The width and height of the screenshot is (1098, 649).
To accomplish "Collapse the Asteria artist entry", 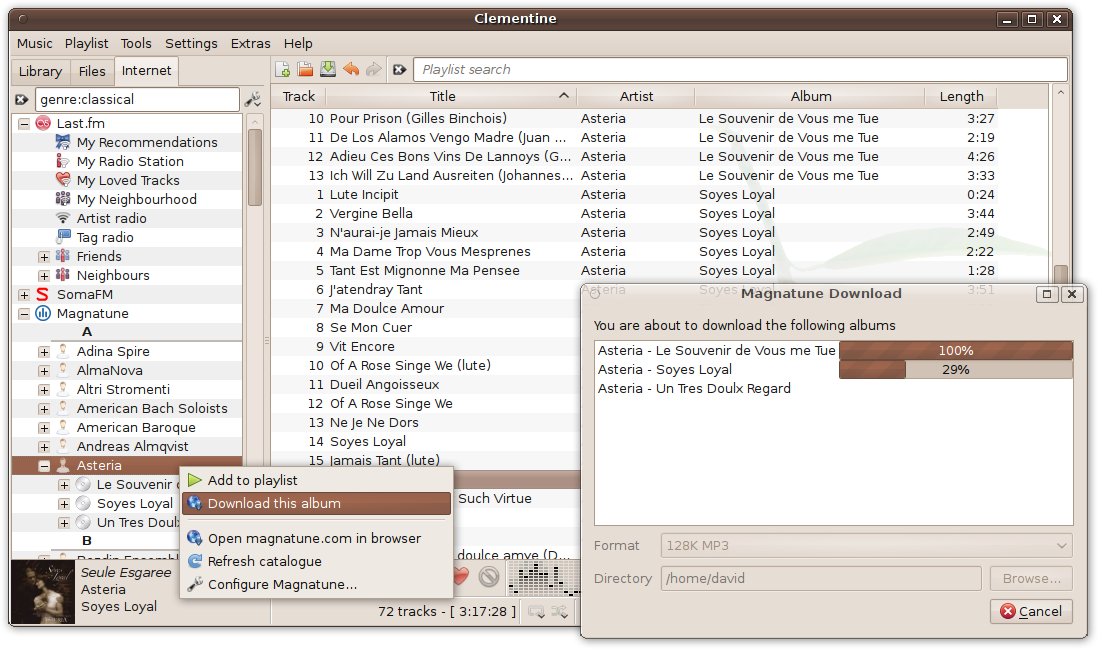I will point(44,465).
